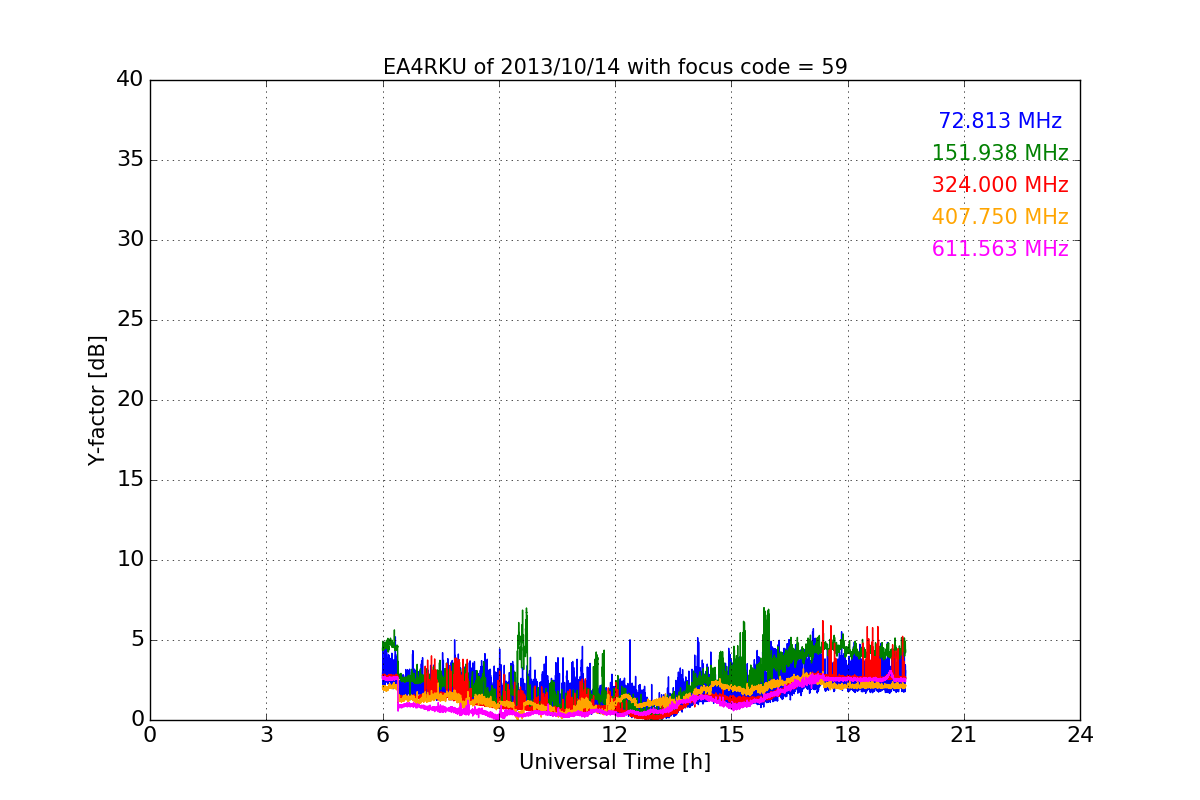Click the Universal Time [h] axis label
Screen dimensions: 1200x800
pyautogui.click(x=615, y=762)
